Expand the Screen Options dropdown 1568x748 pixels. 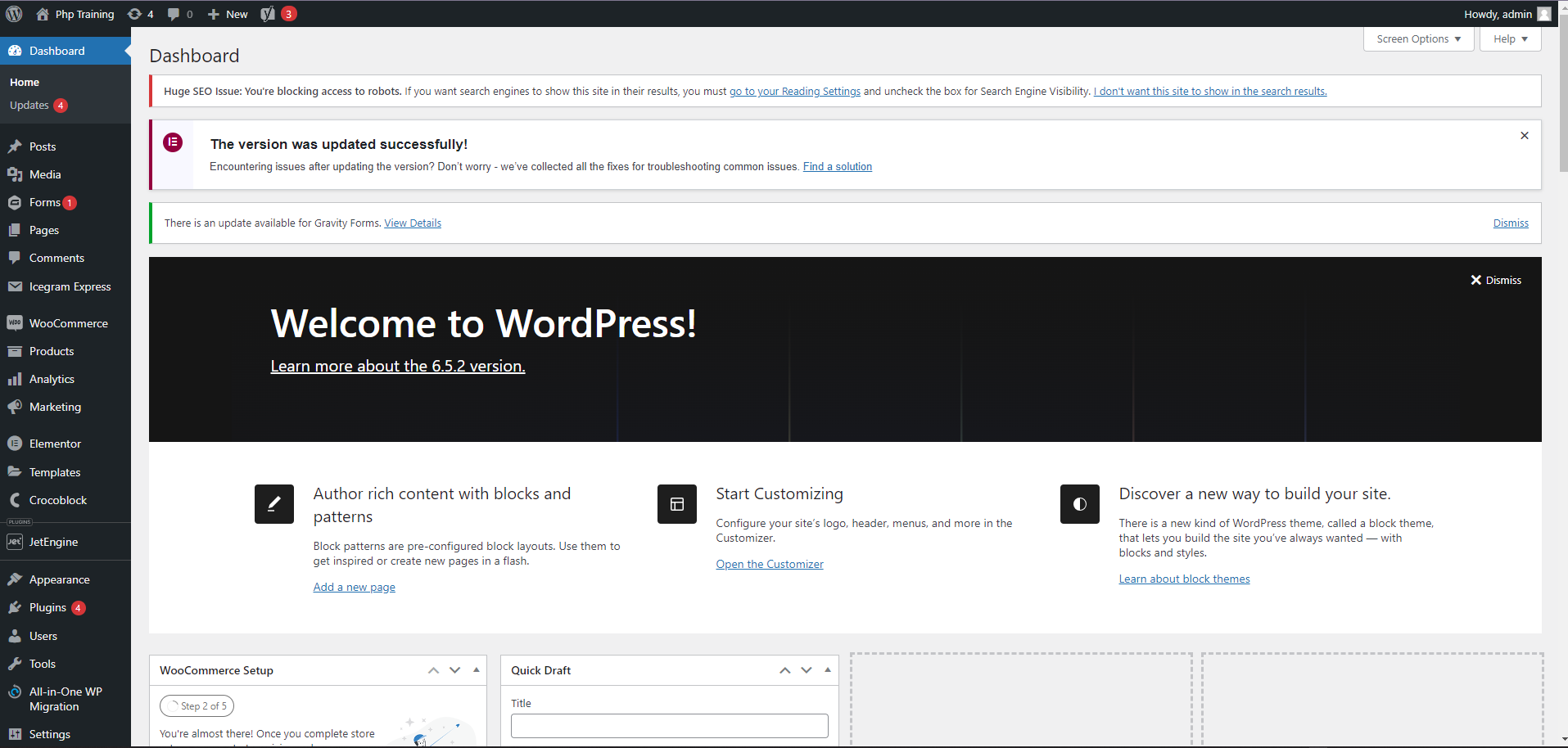(1418, 39)
